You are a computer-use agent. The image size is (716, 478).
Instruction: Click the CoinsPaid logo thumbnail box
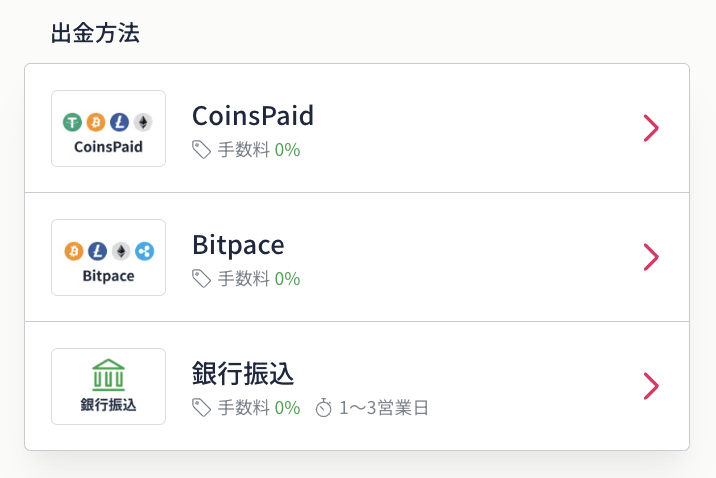(108, 128)
